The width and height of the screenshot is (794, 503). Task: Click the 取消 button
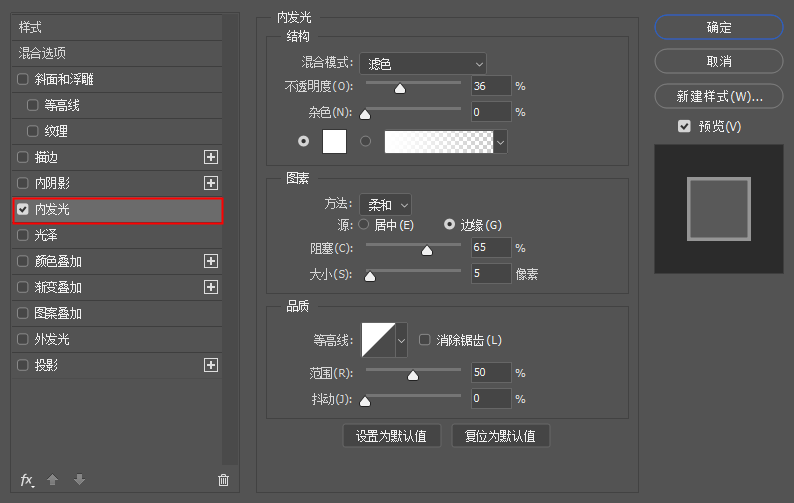point(719,61)
